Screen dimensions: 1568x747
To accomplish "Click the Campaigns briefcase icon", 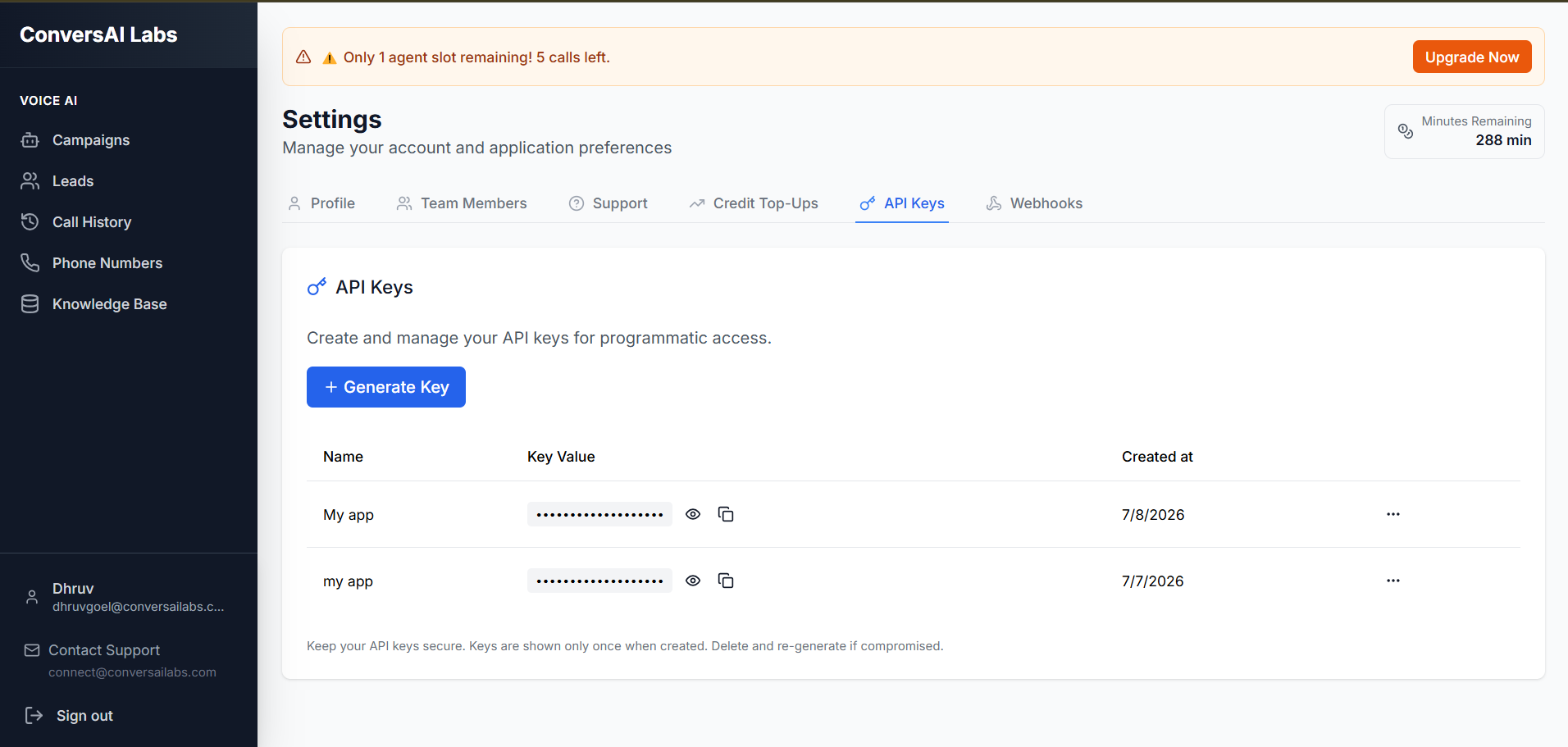I will pyautogui.click(x=30, y=140).
